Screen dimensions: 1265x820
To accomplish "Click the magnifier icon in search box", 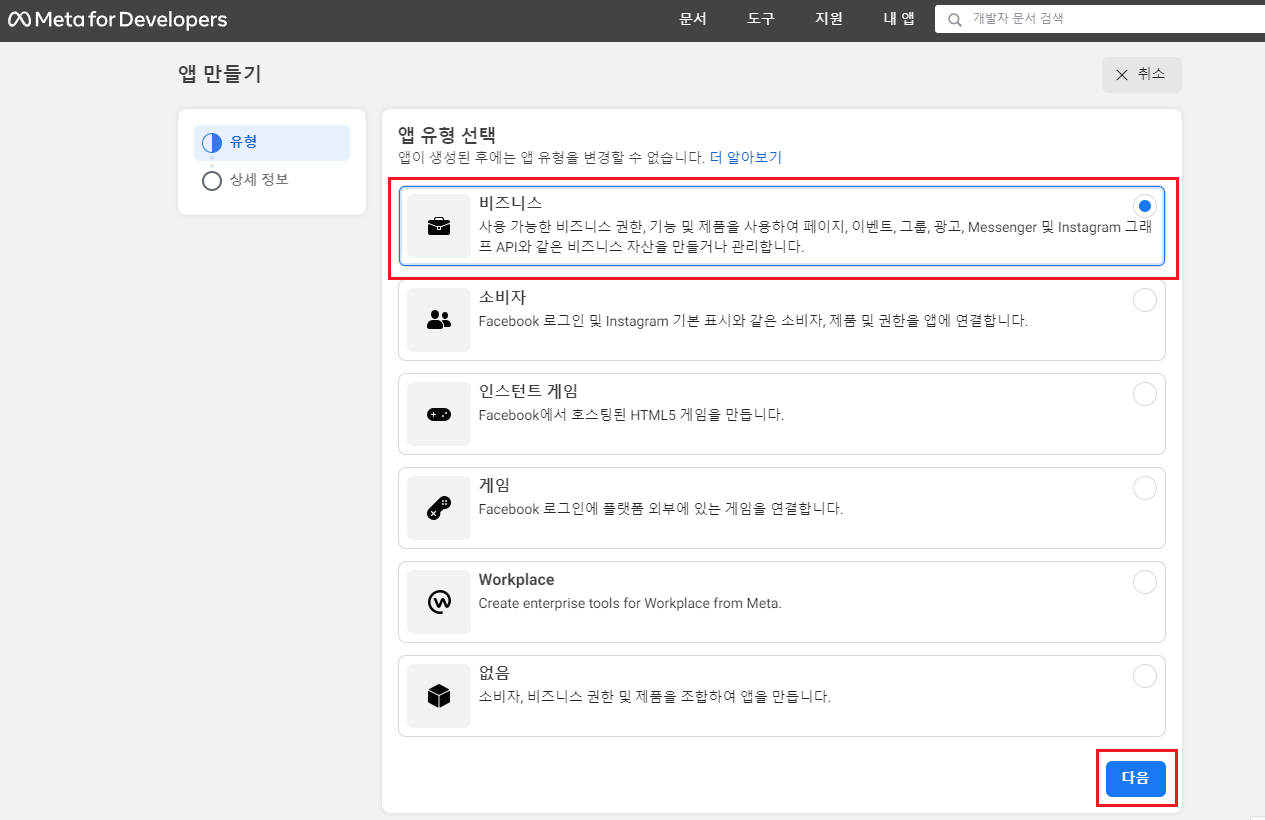I will [955, 19].
